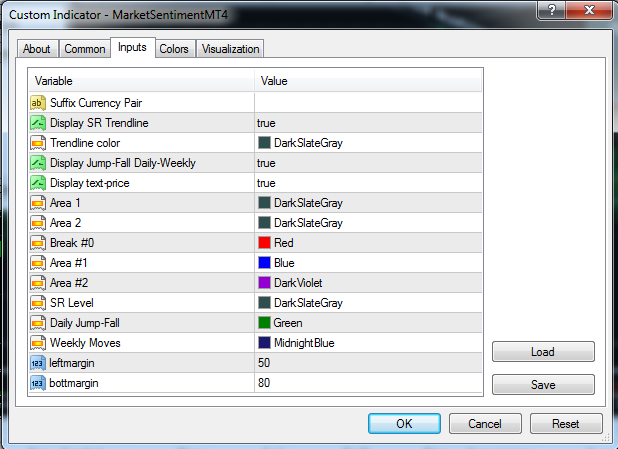Select the Display text-price variable name
The image size is (618, 449).
point(90,183)
